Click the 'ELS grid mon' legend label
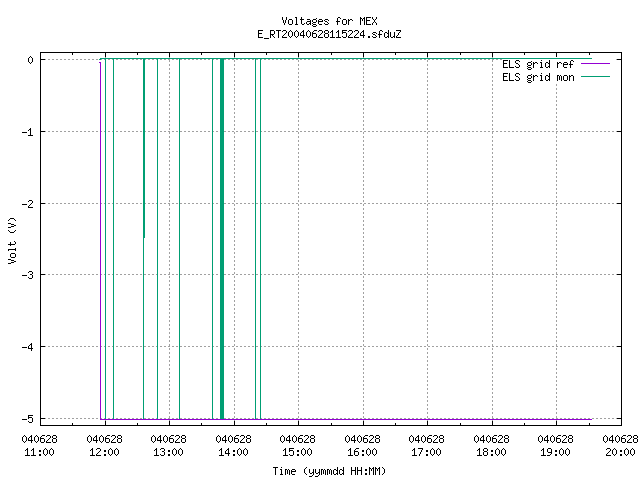640x480 pixels. (x=538, y=77)
